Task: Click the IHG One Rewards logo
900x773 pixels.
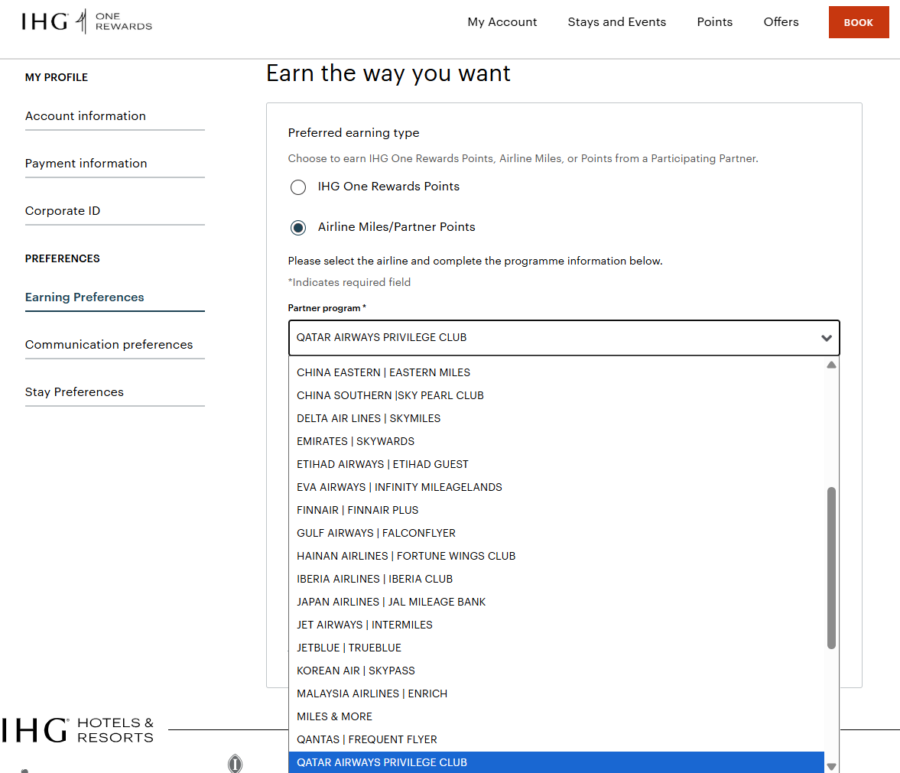Action: coord(87,22)
